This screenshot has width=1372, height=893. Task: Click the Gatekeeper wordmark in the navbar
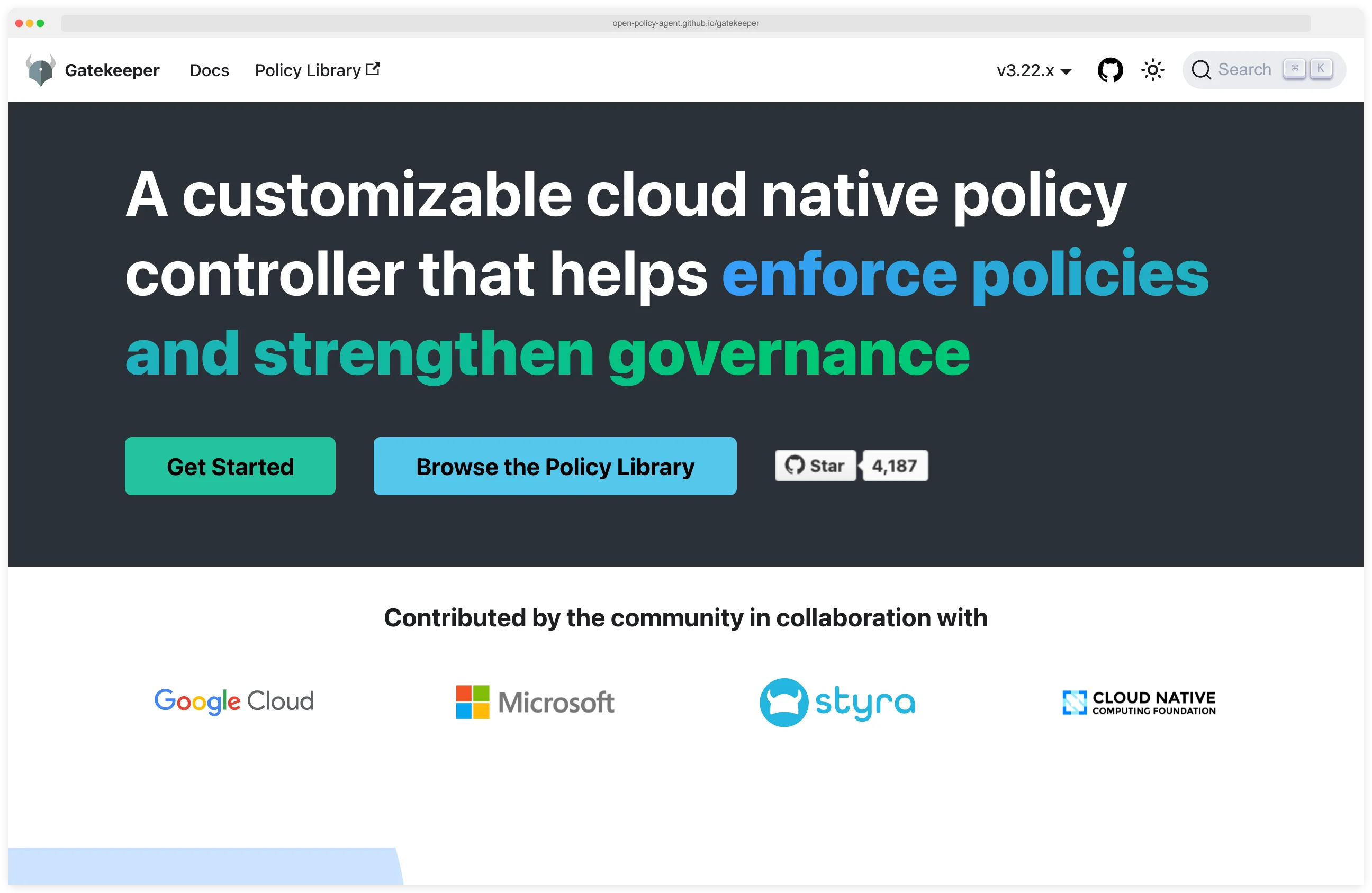click(112, 70)
